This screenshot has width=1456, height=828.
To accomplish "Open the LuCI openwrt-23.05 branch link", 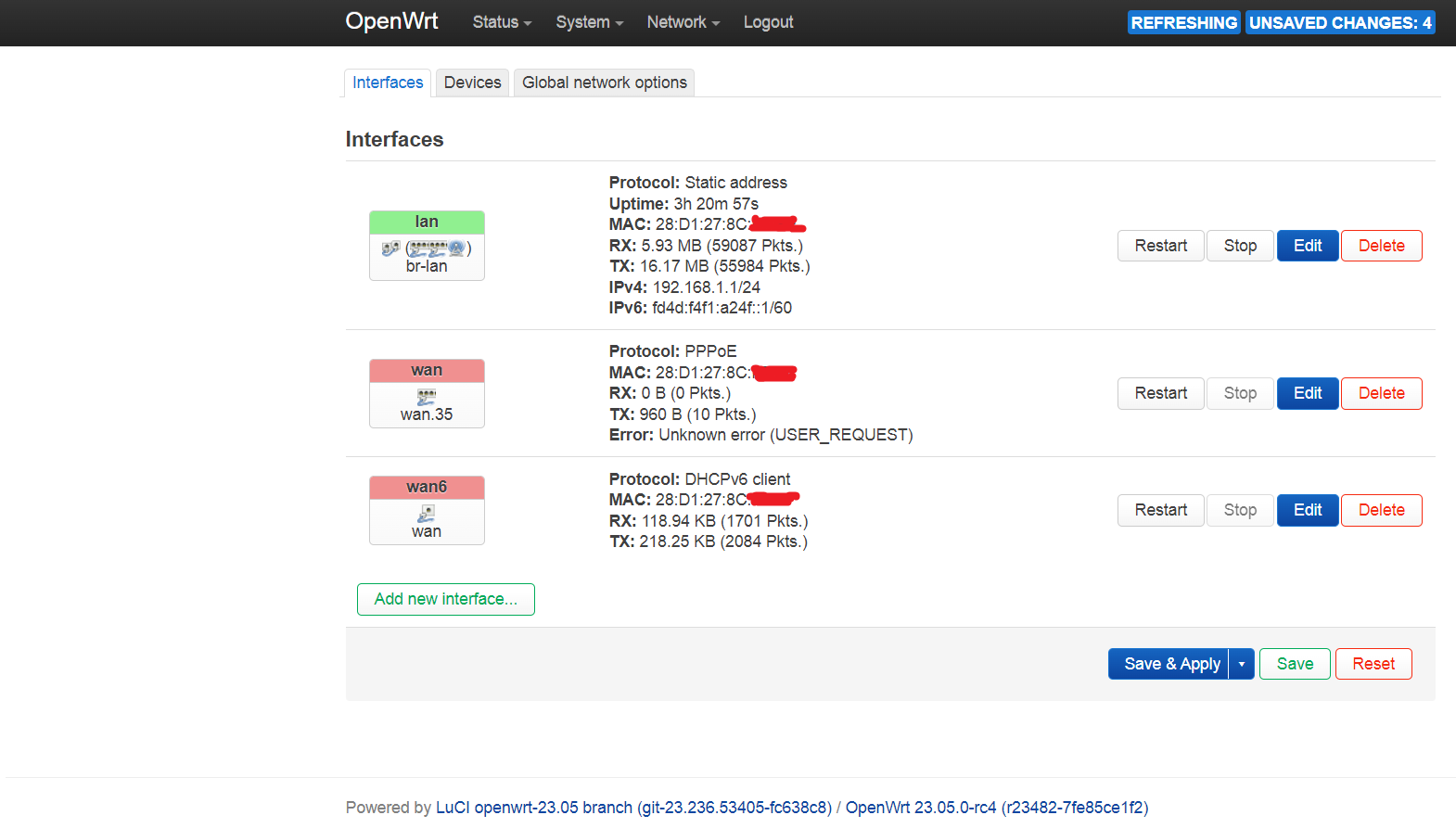I will (x=634, y=808).
